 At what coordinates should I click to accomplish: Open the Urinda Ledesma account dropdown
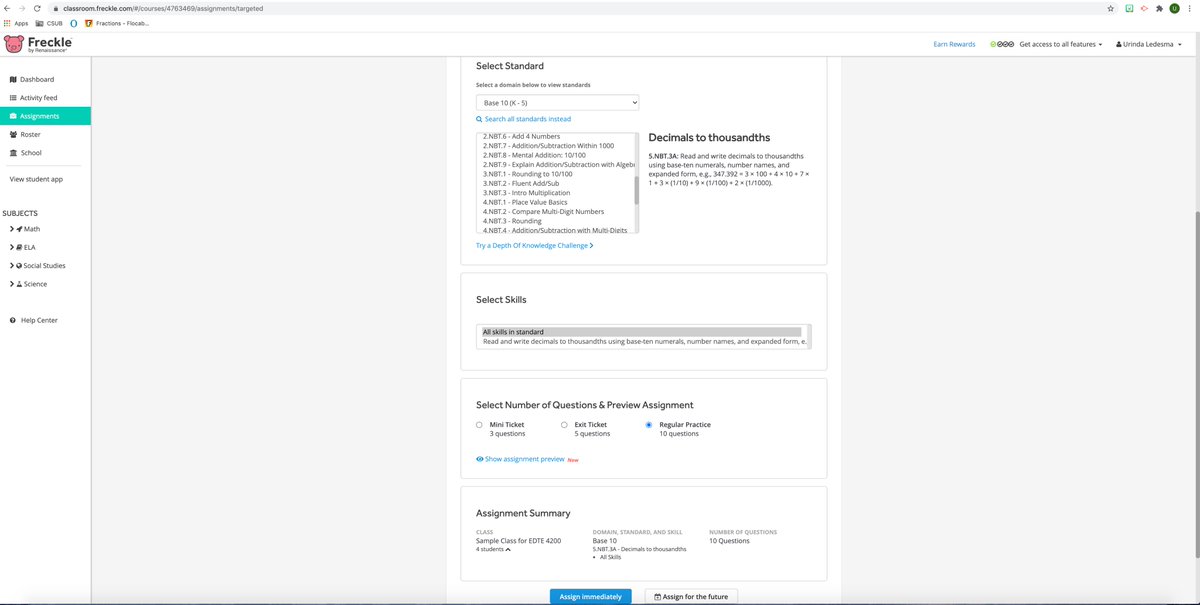pos(1149,44)
